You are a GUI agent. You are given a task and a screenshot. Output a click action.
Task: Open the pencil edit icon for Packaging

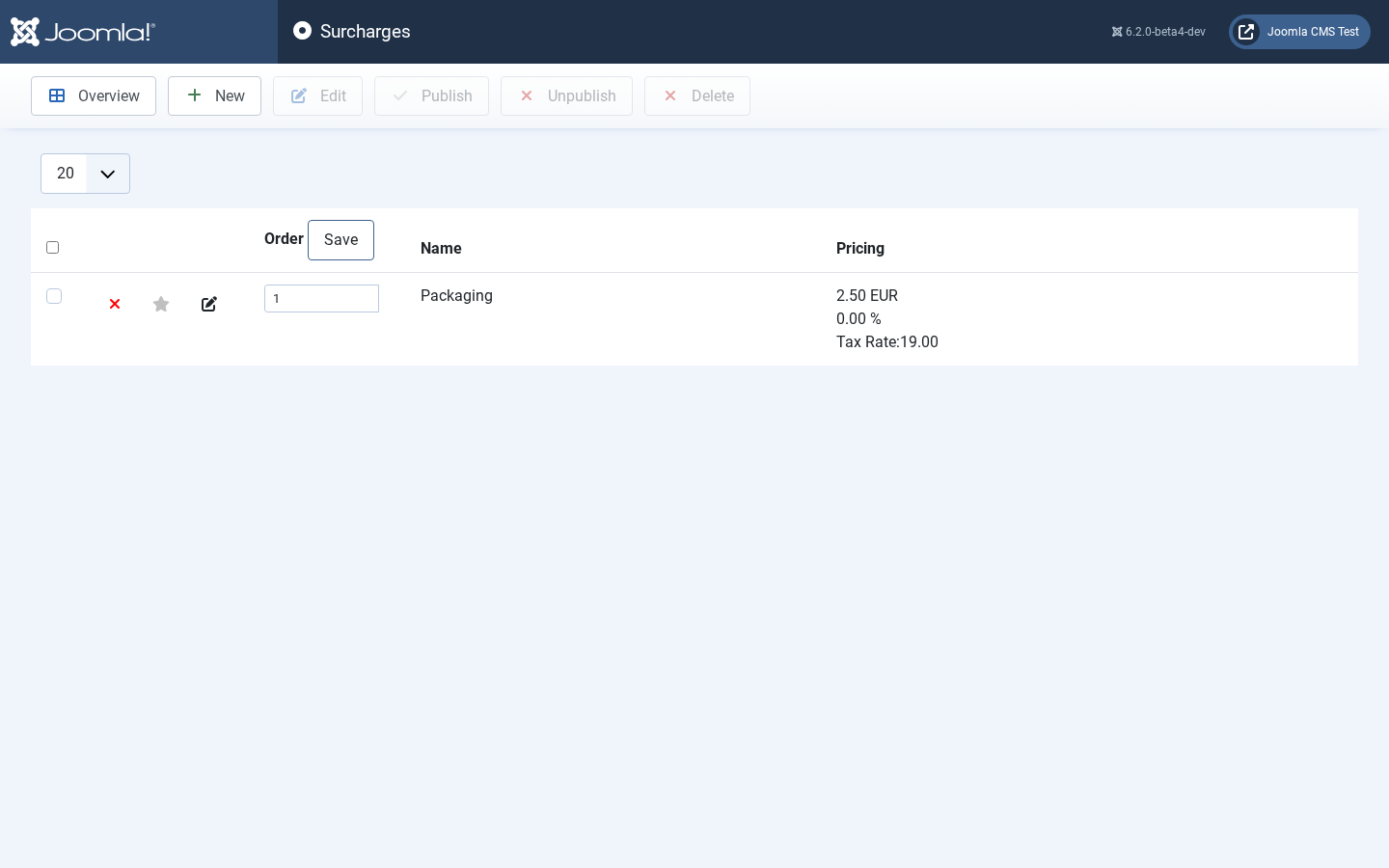click(x=209, y=304)
